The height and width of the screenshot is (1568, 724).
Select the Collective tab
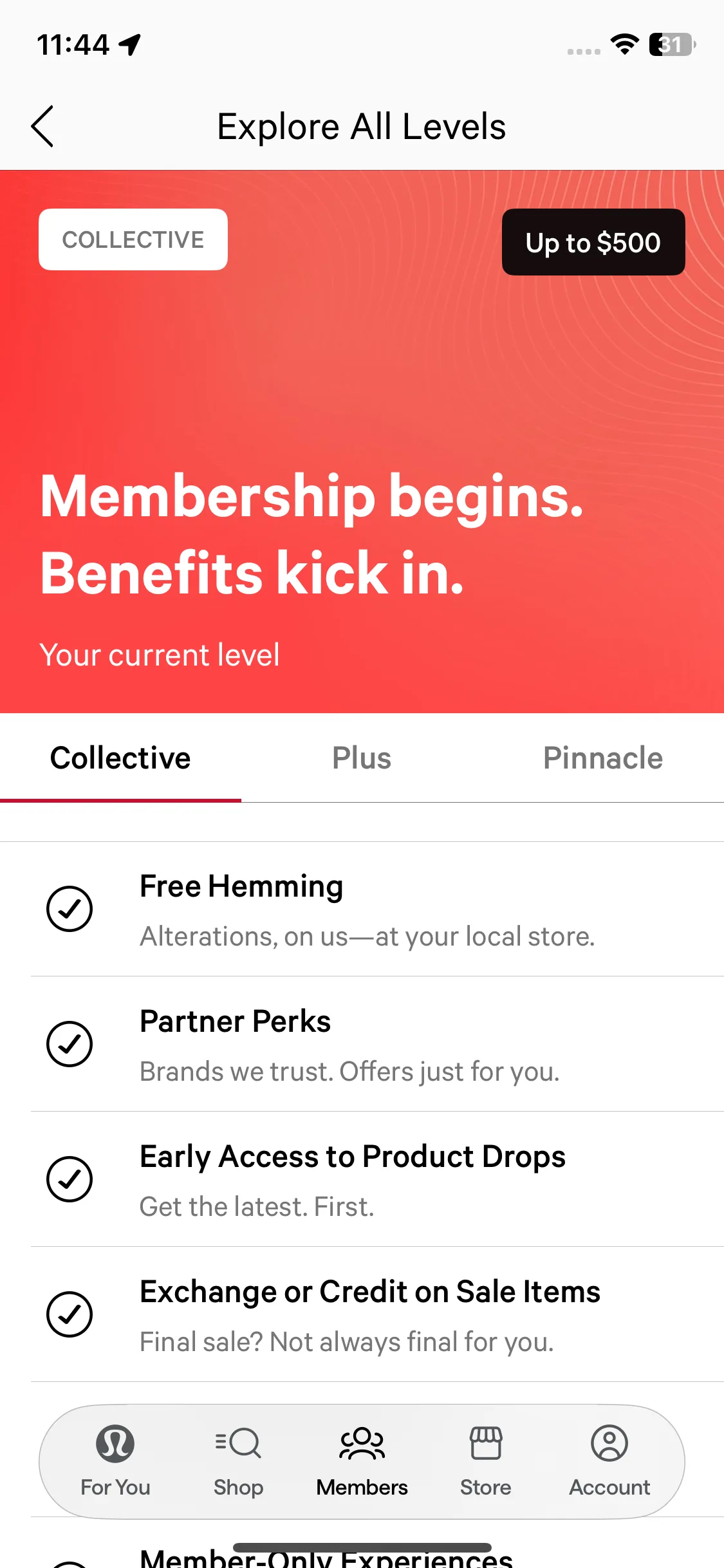(120, 758)
